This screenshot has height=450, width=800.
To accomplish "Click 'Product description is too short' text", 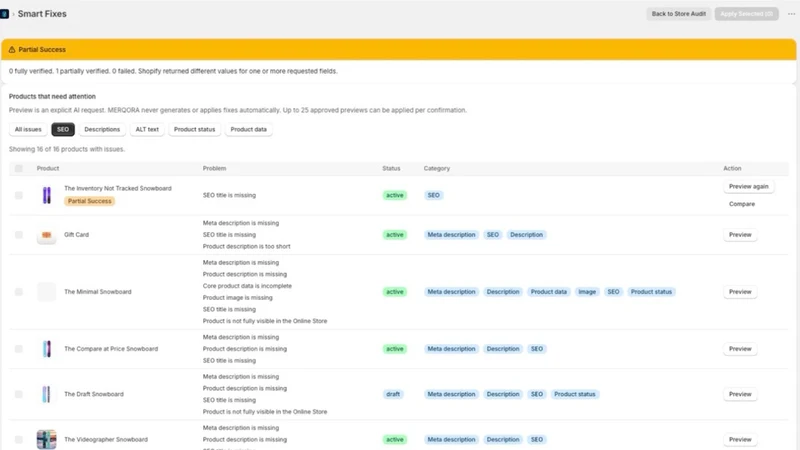I will (x=246, y=246).
